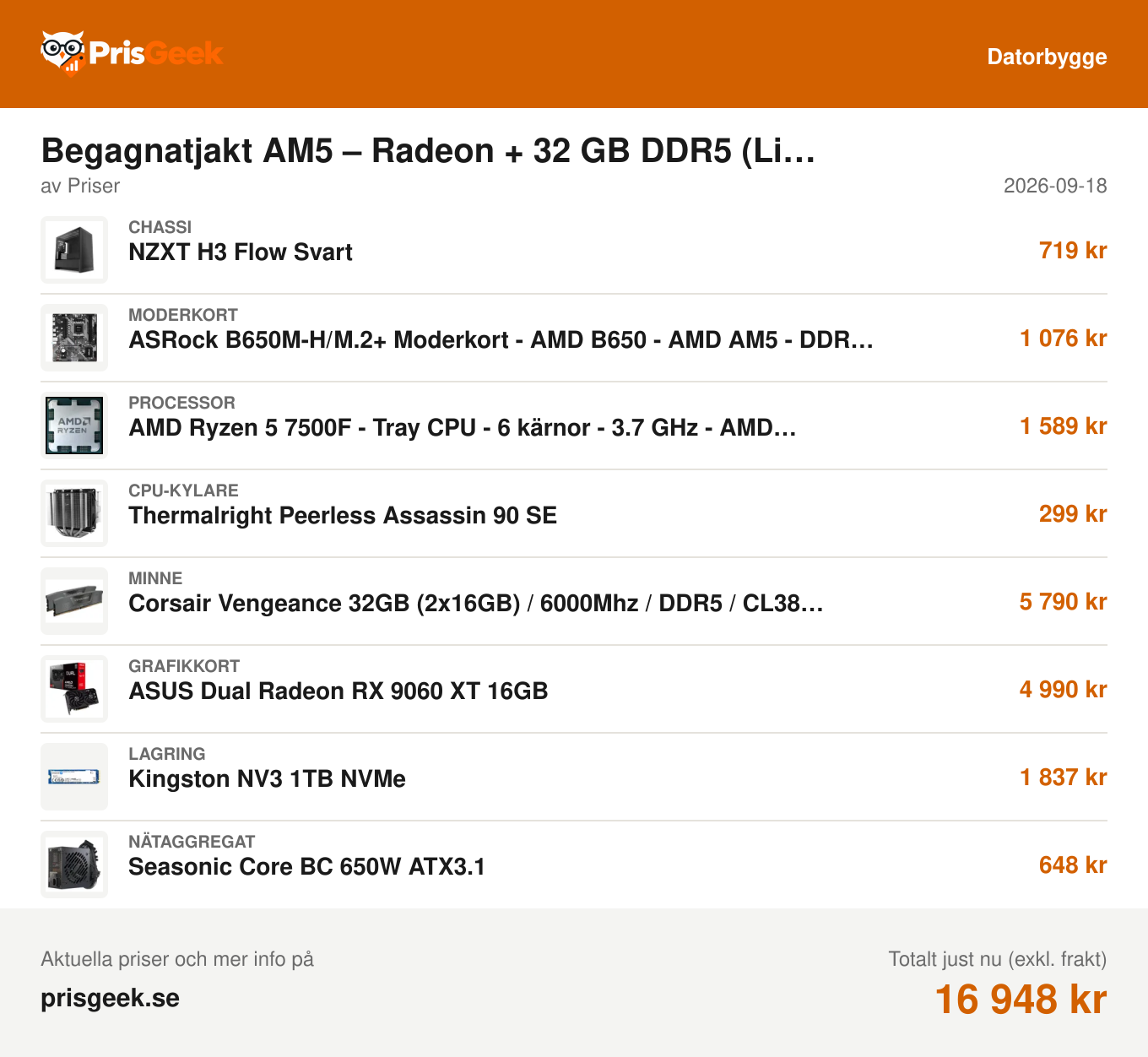1148x1057 pixels.
Task: Select the Kingston NV3 1TB NVMe name
Action: [x=267, y=779]
